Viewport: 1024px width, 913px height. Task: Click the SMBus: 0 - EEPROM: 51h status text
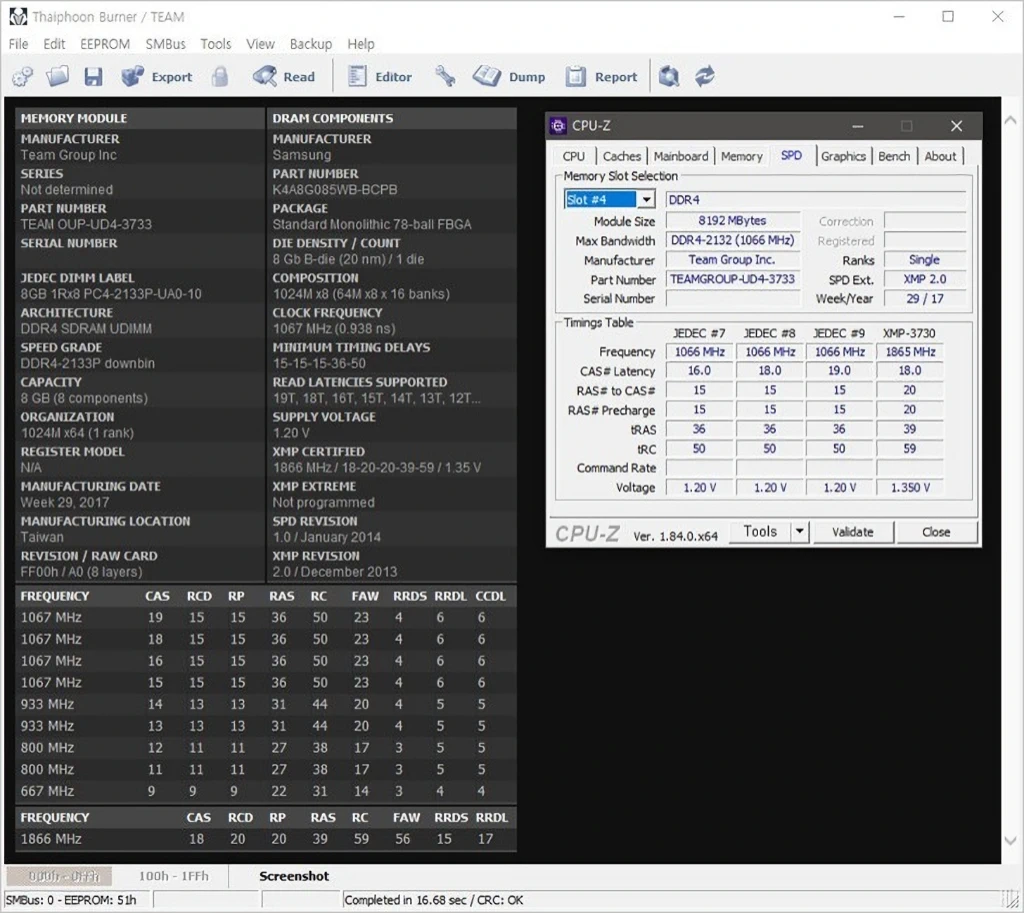pos(71,900)
